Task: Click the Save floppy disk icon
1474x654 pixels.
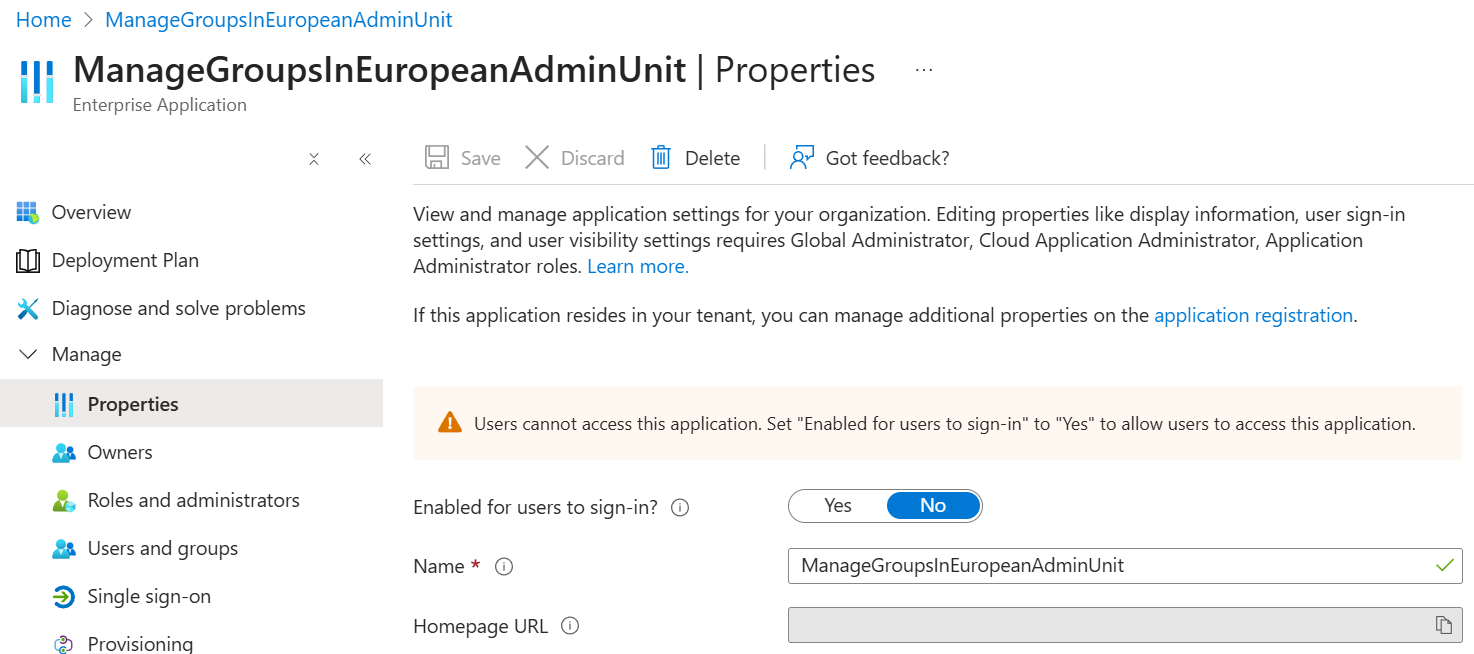Action: pyautogui.click(x=437, y=158)
